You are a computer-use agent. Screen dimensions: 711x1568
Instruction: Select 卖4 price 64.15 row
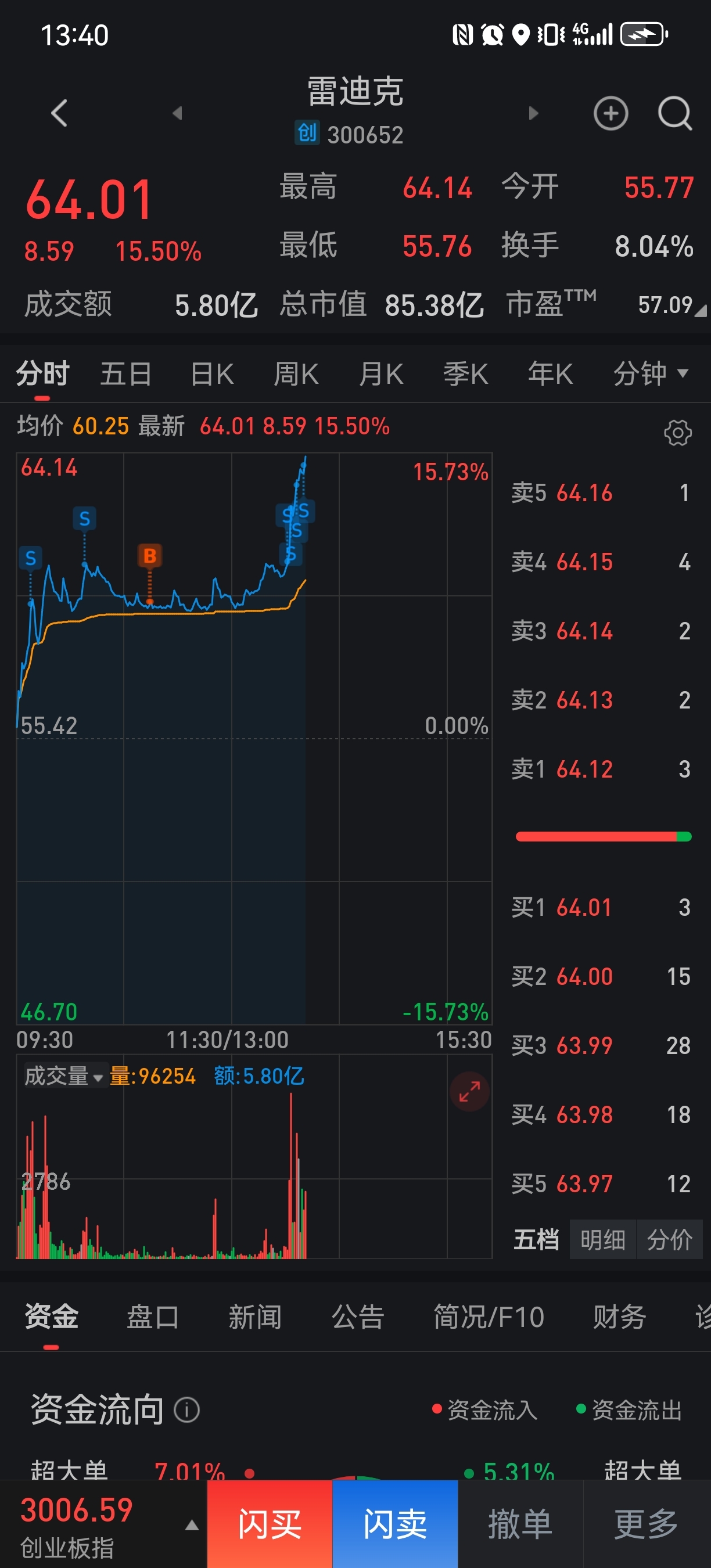601,561
